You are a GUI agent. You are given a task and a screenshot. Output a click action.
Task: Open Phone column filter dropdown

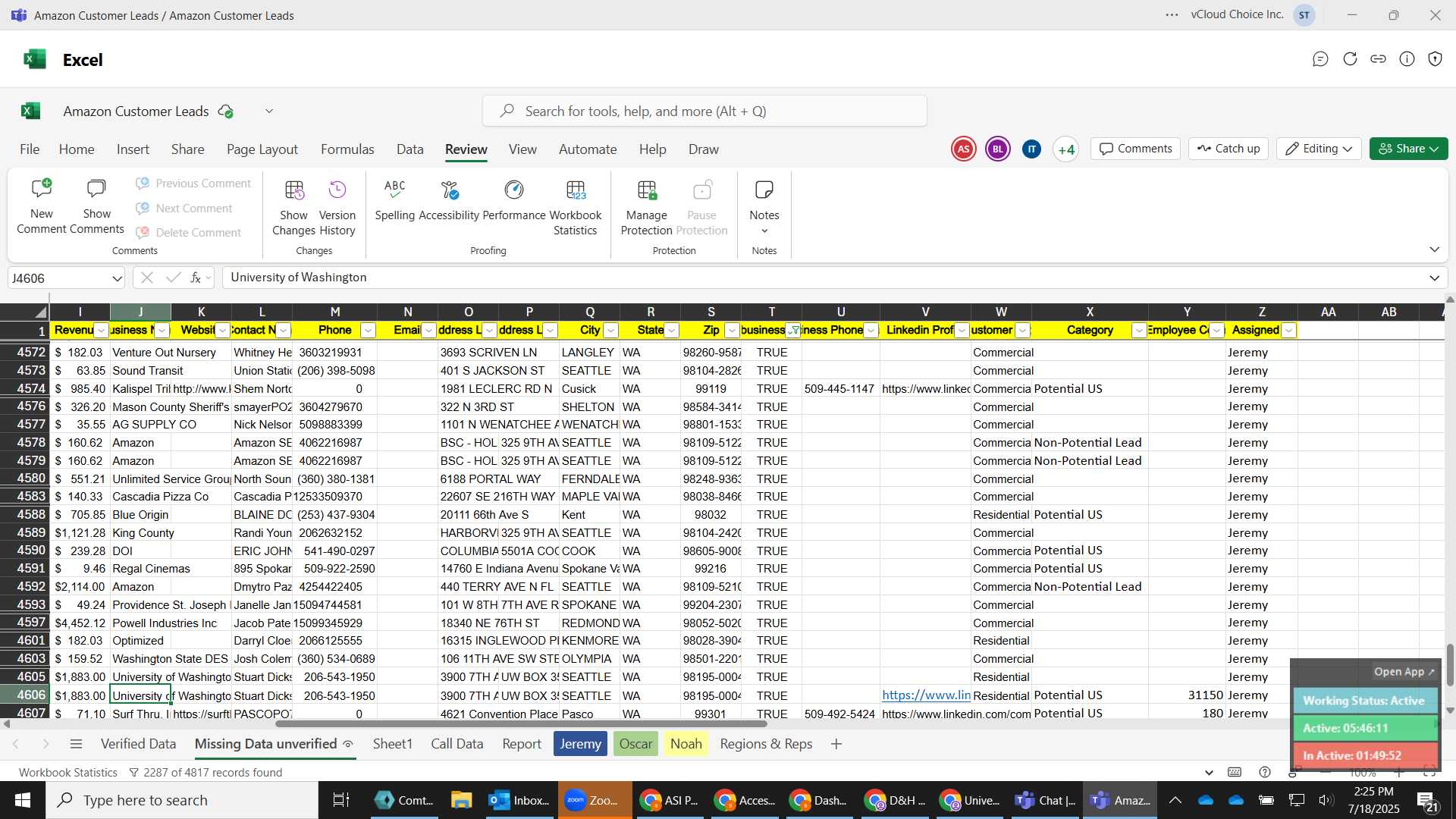click(368, 331)
